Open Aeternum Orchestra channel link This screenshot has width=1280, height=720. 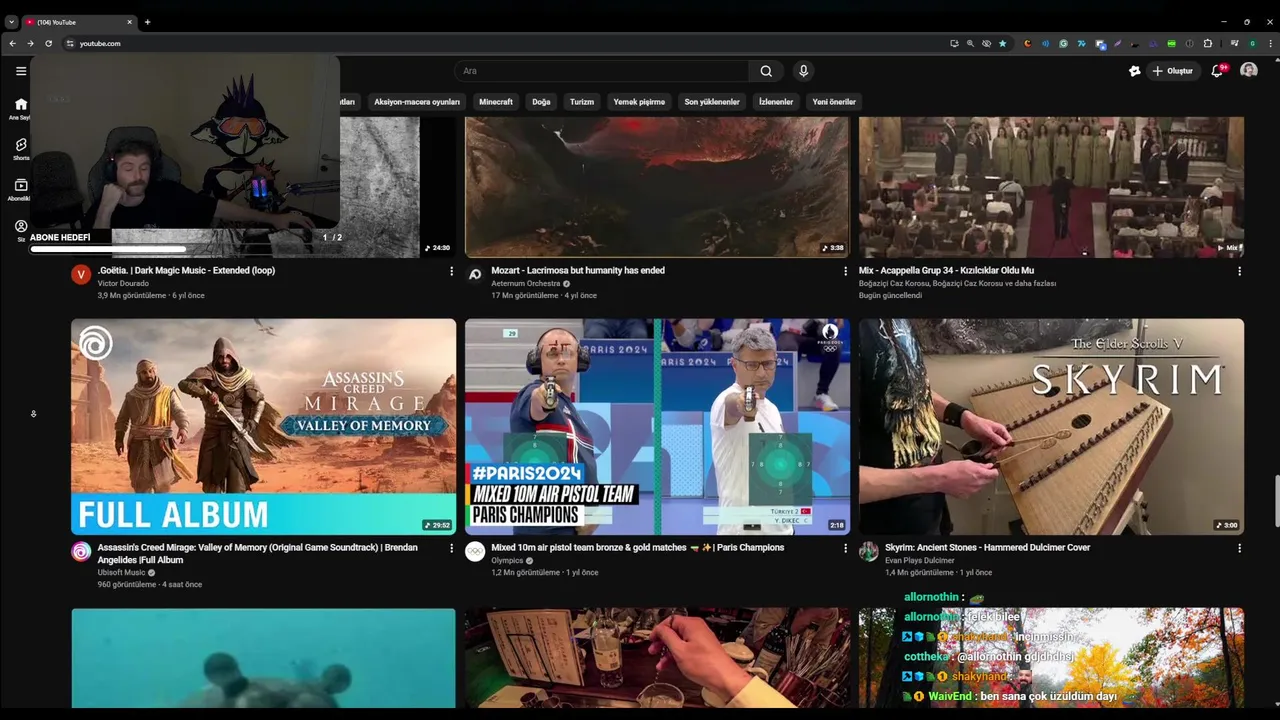(x=526, y=283)
